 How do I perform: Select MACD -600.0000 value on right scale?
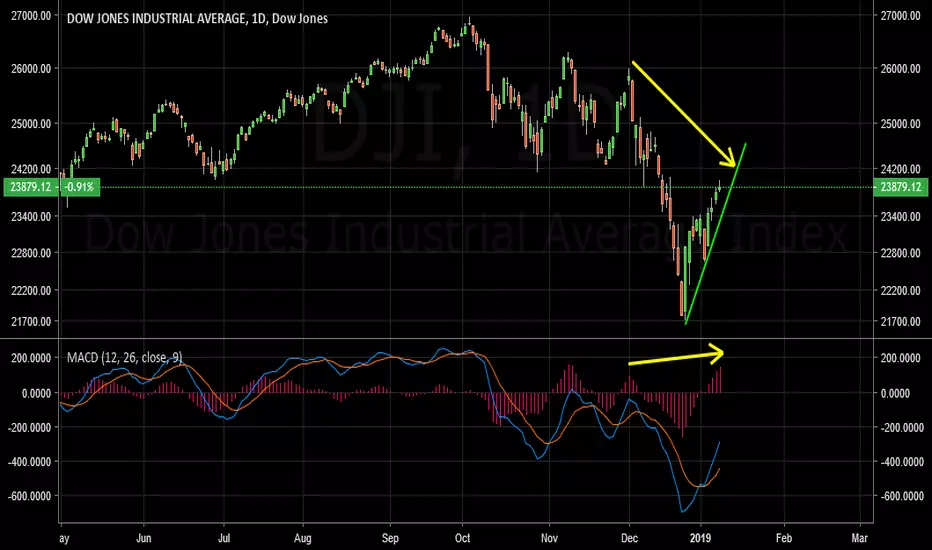click(902, 496)
